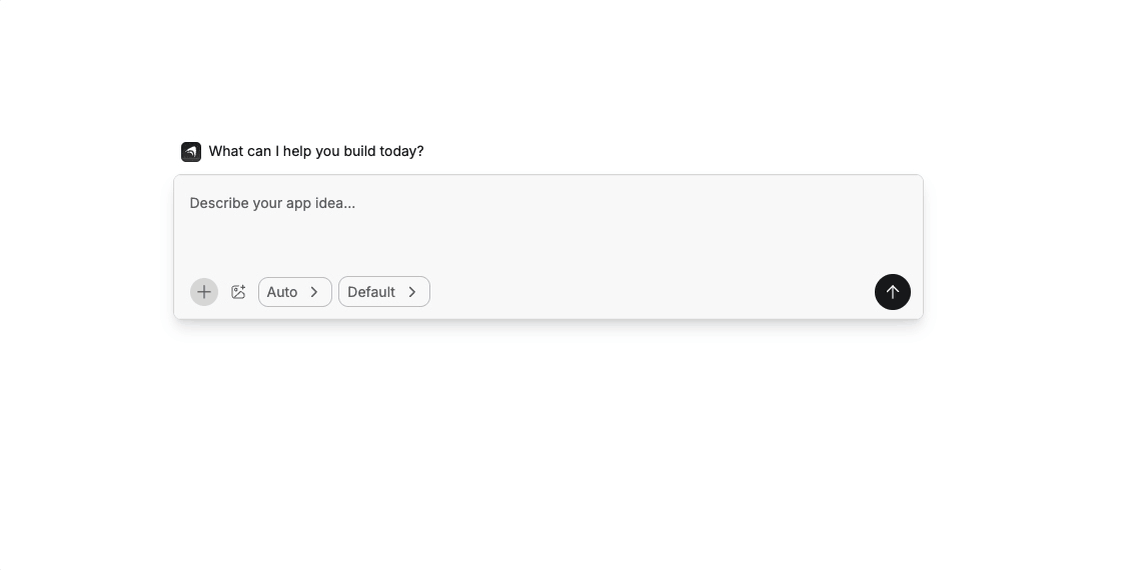Select the Auto mode pill

point(294,292)
